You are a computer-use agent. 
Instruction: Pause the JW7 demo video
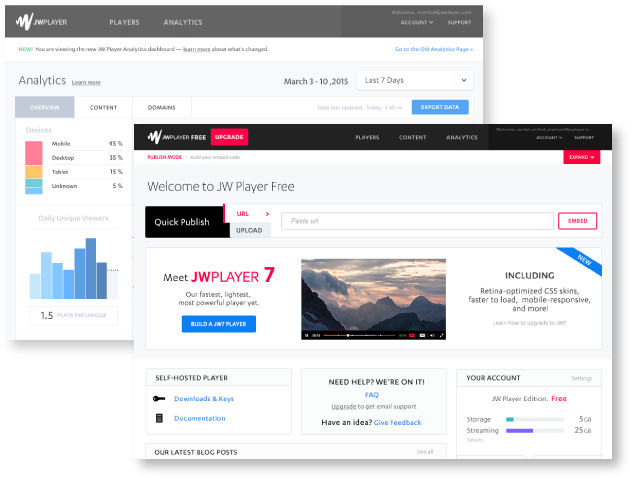coord(307,335)
